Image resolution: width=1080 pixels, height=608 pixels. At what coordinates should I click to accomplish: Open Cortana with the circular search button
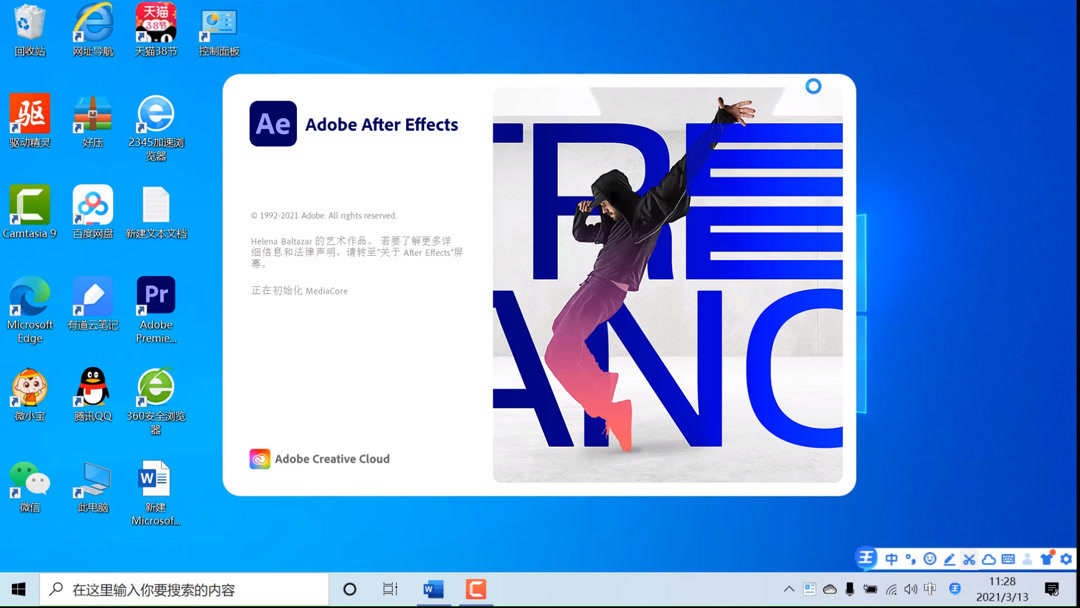point(349,589)
